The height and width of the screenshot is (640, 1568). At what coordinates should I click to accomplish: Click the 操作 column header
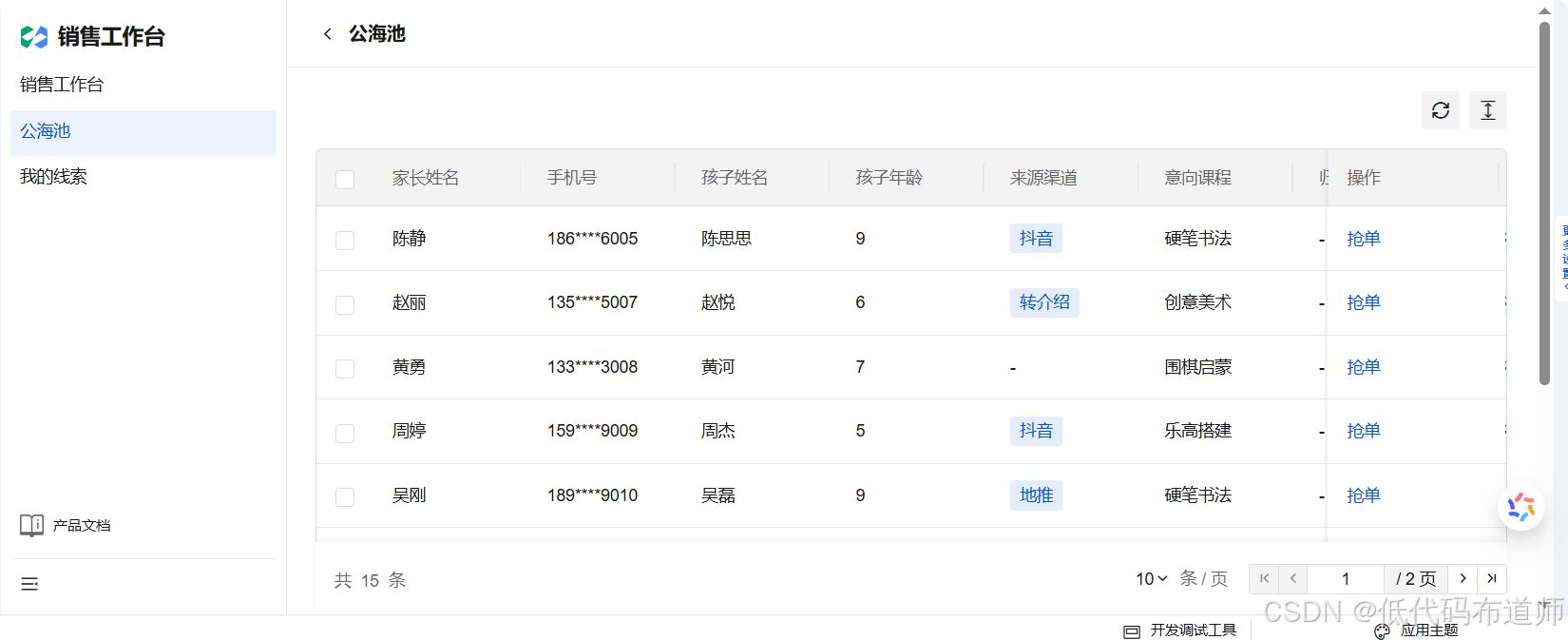(1364, 178)
